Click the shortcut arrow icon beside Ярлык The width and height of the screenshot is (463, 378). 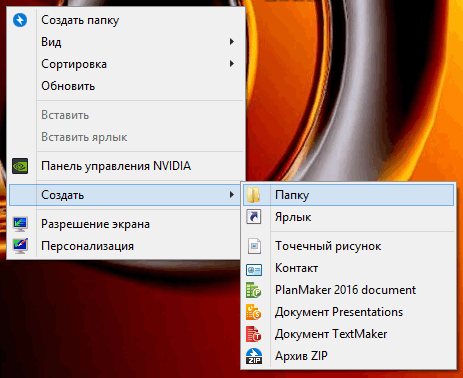(254, 217)
